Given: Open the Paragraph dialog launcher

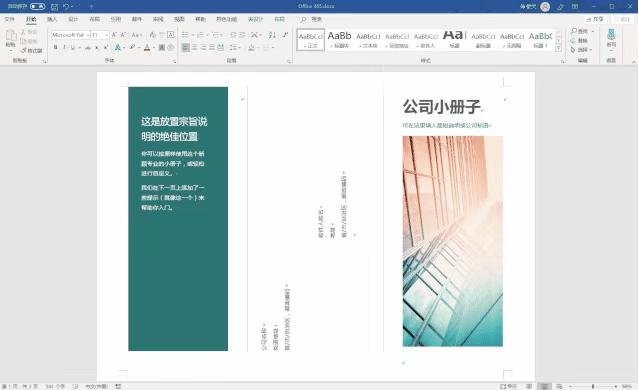Looking at the screenshot, I should [289, 62].
